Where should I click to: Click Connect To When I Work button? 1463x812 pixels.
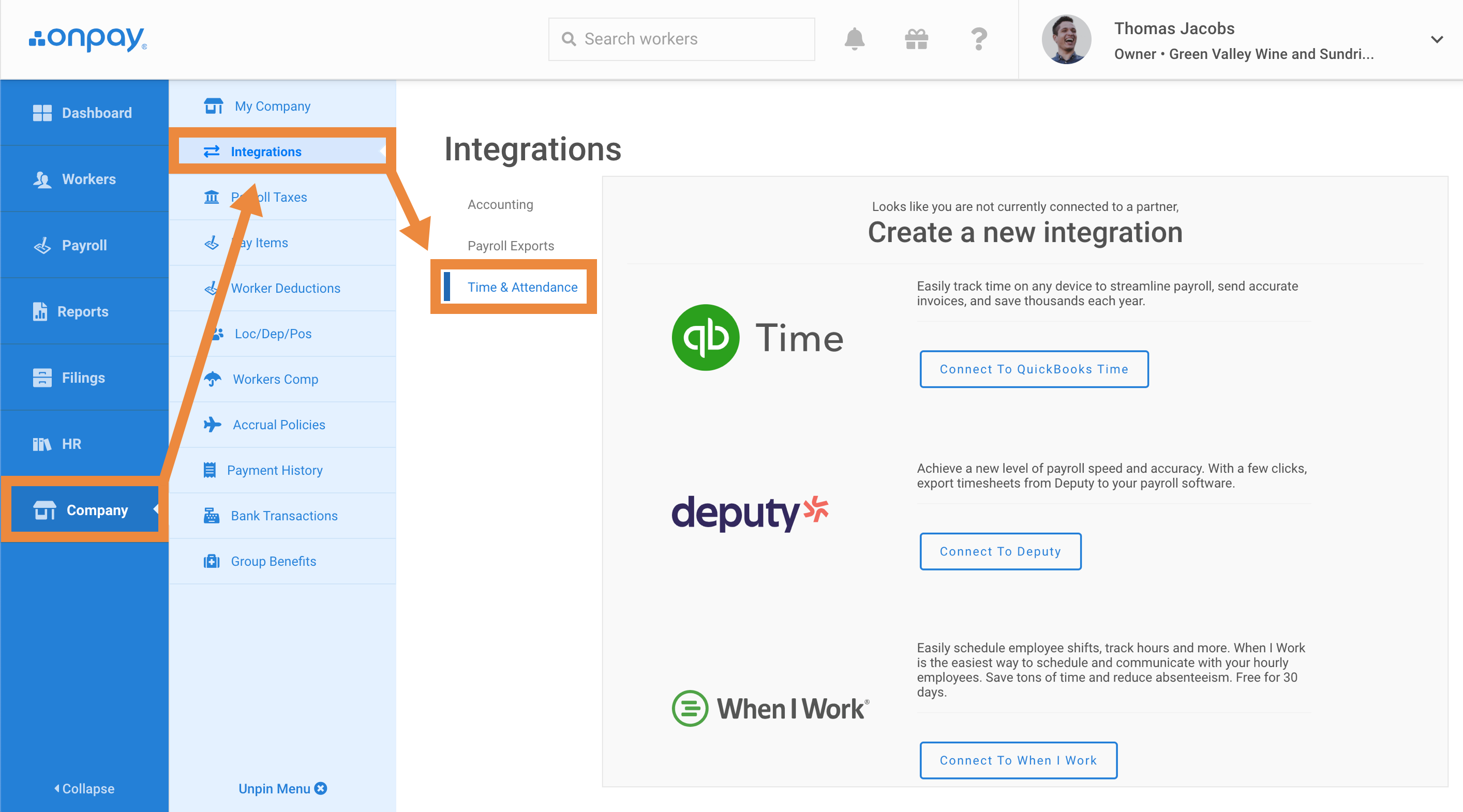[x=1018, y=760]
